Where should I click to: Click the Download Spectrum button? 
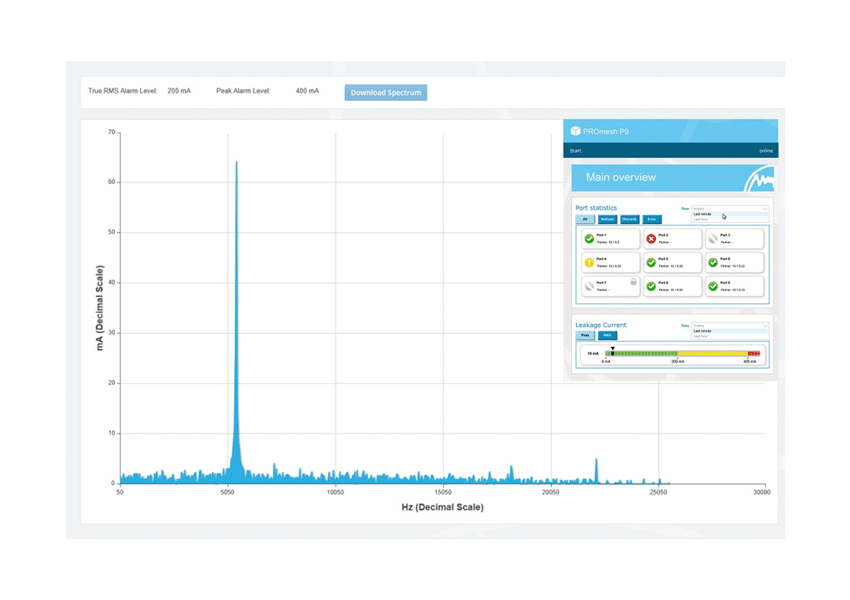(385, 92)
